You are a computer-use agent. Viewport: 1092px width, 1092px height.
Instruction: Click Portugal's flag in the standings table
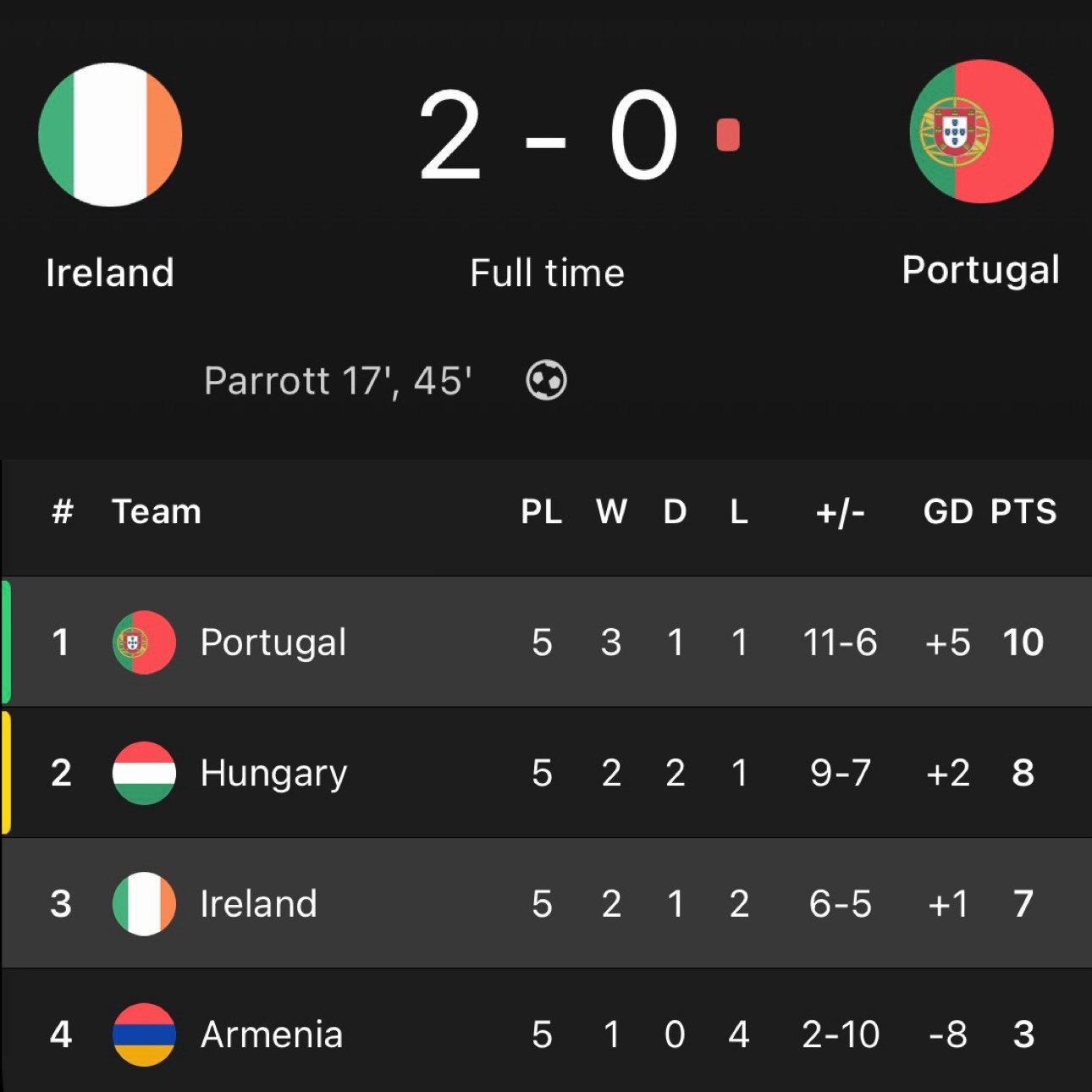click(x=144, y=643)
